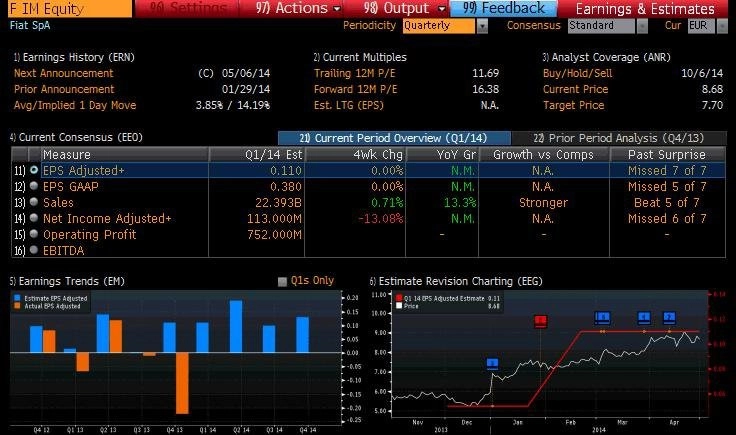The image size is (736, 435).
Task: Click the white Price legend swatch
Action: coord(399,306)
